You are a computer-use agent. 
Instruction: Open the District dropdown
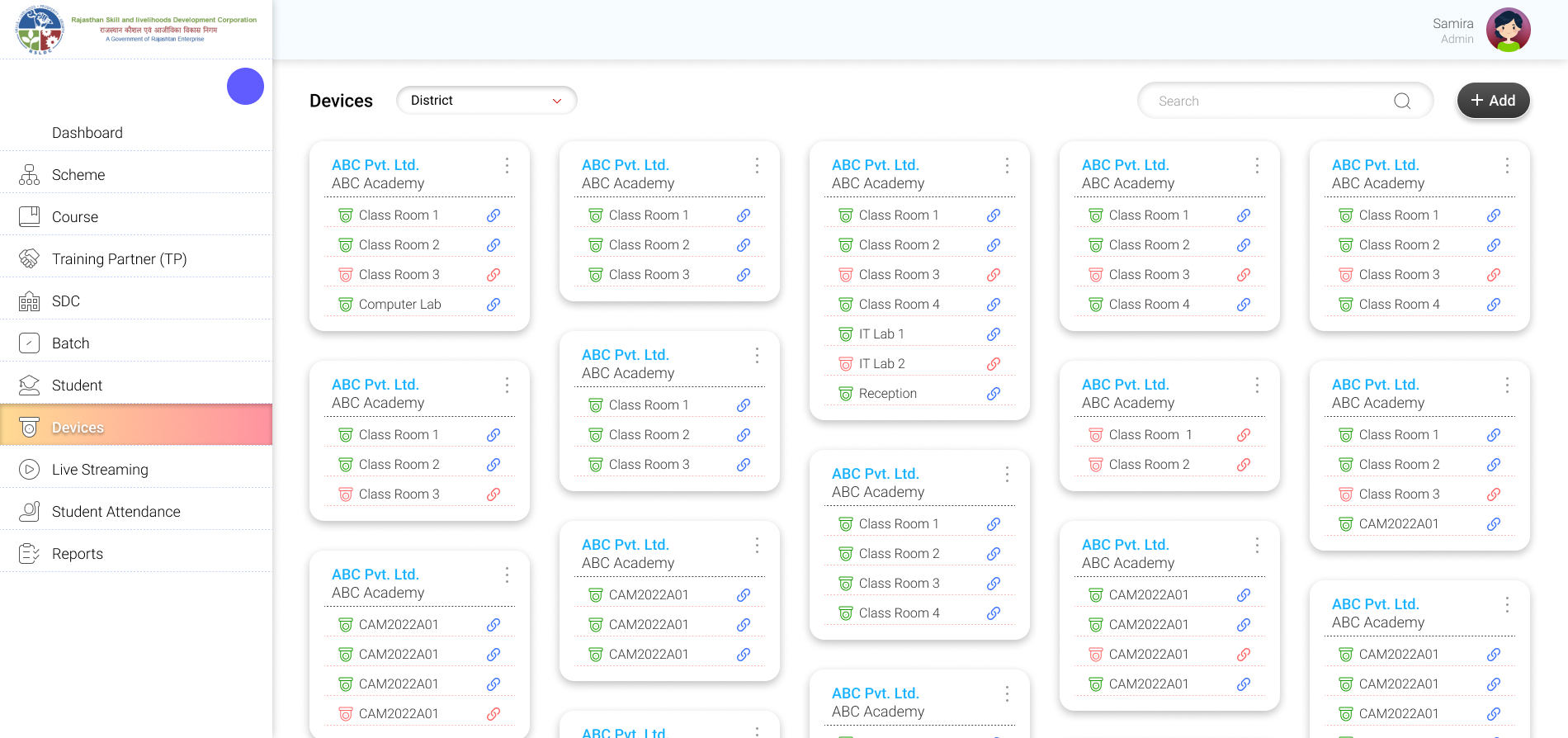(x=486, y=101)
